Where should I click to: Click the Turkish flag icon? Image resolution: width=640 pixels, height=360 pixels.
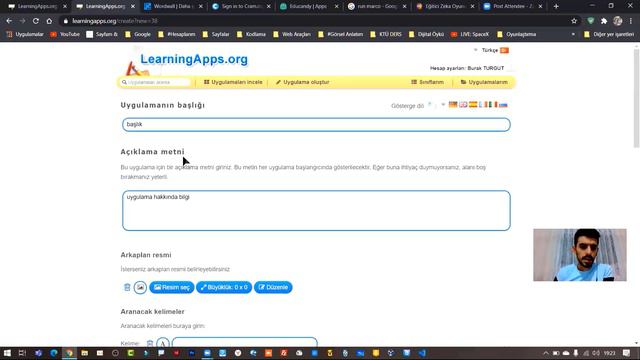[x=504, y=50]
